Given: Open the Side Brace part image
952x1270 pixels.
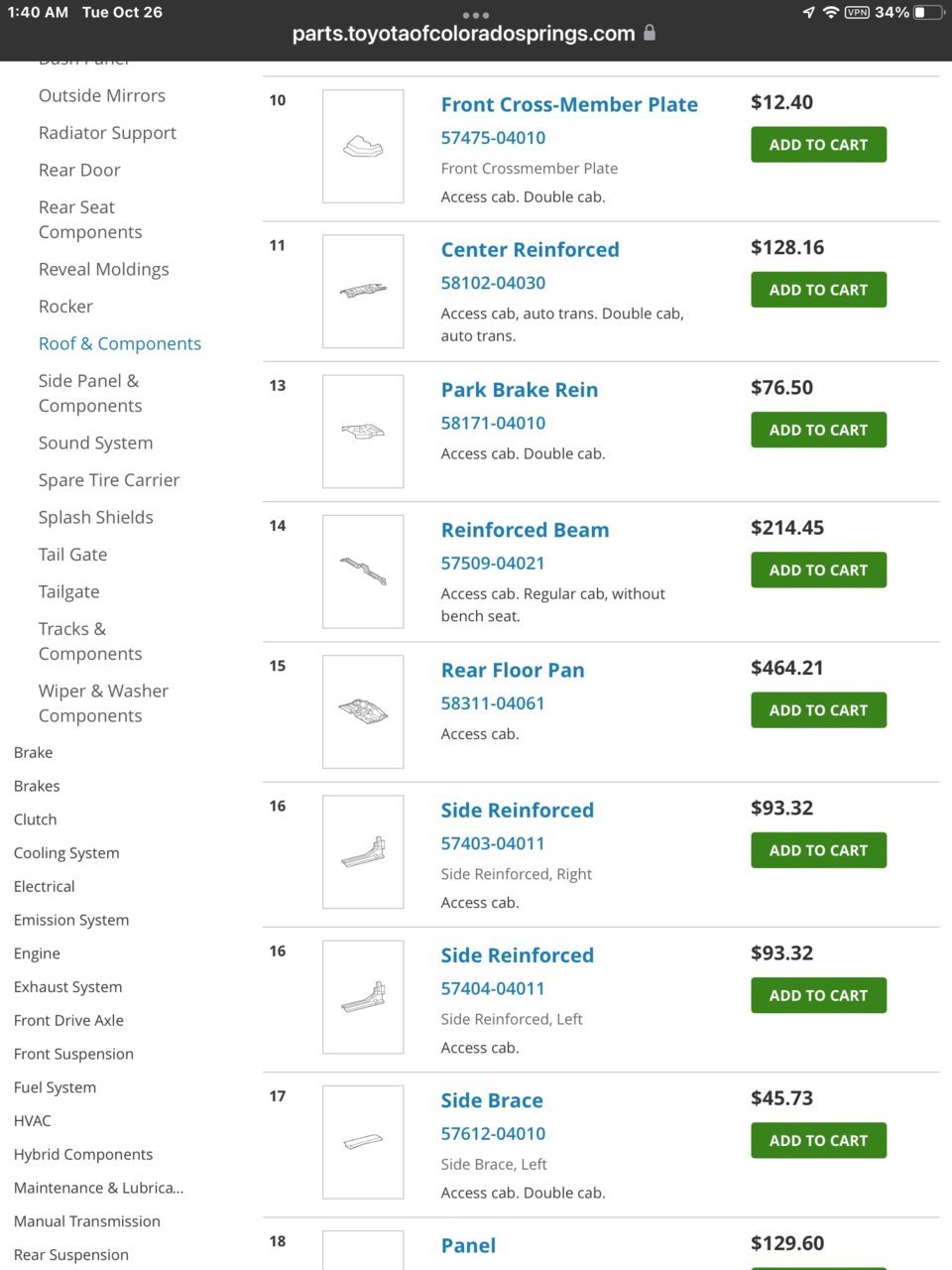Looking at the screenshot, I should click(x=363, y=1142).
